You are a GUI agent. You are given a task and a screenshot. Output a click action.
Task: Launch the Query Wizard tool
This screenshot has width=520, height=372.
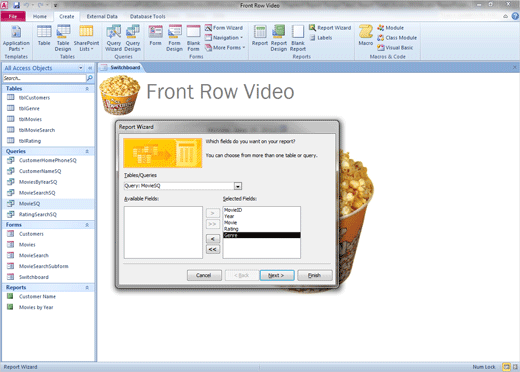tap(114, 38)
